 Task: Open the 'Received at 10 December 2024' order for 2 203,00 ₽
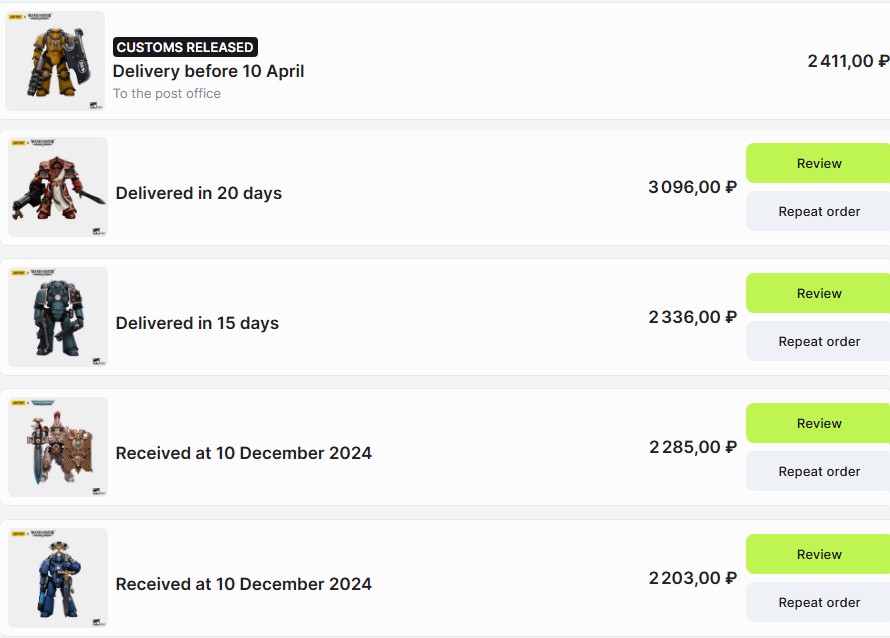[x=243, y=584]
